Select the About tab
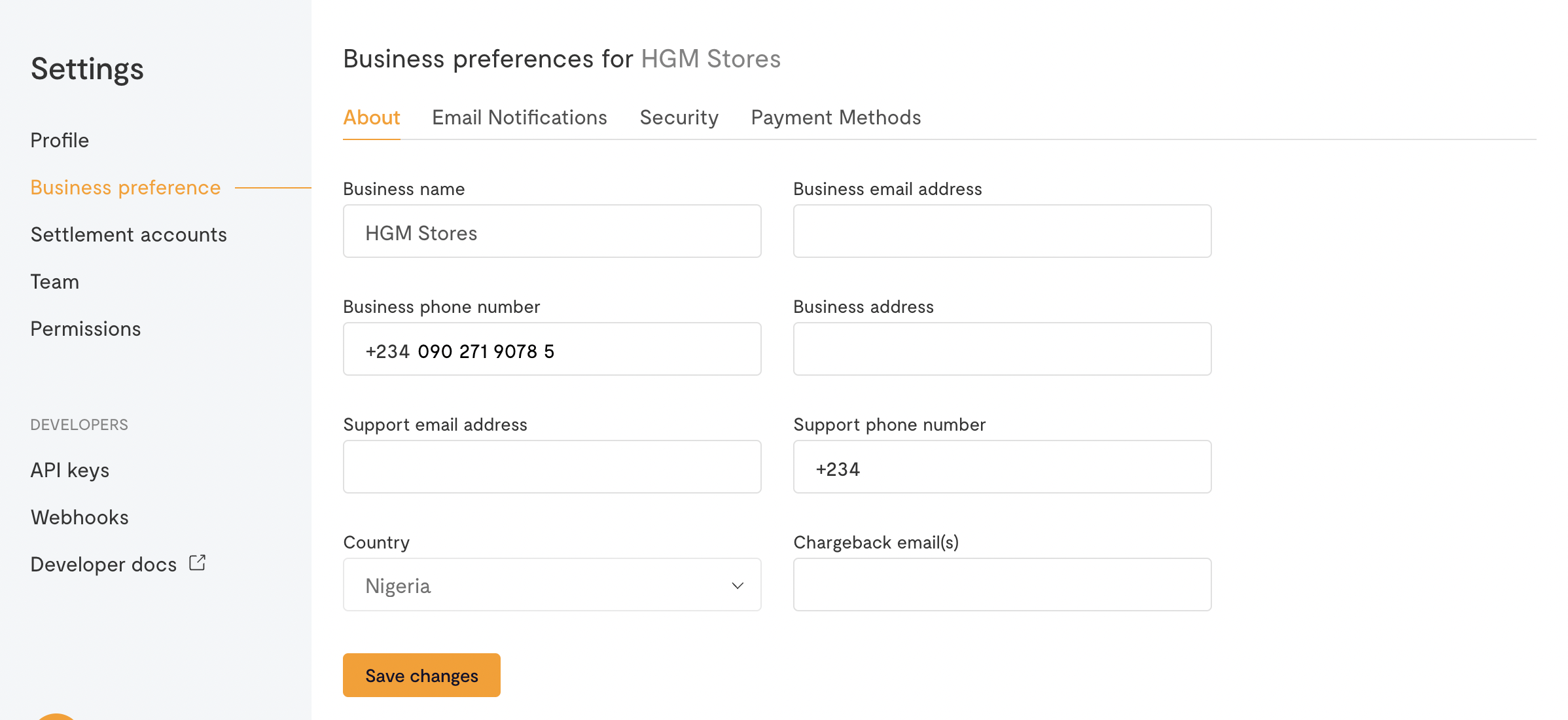The height and width of the screenshot is (720, 1568). pyautogui.click(x=371, y=117)
